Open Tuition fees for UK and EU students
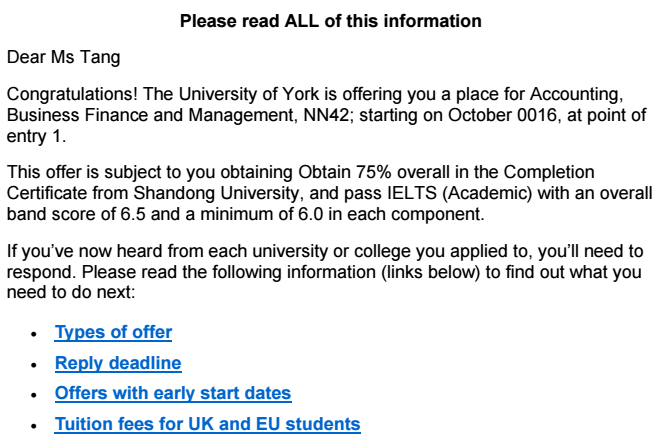Image resolution: width=668 pixels, height=447 pixels. click(207, 424)
